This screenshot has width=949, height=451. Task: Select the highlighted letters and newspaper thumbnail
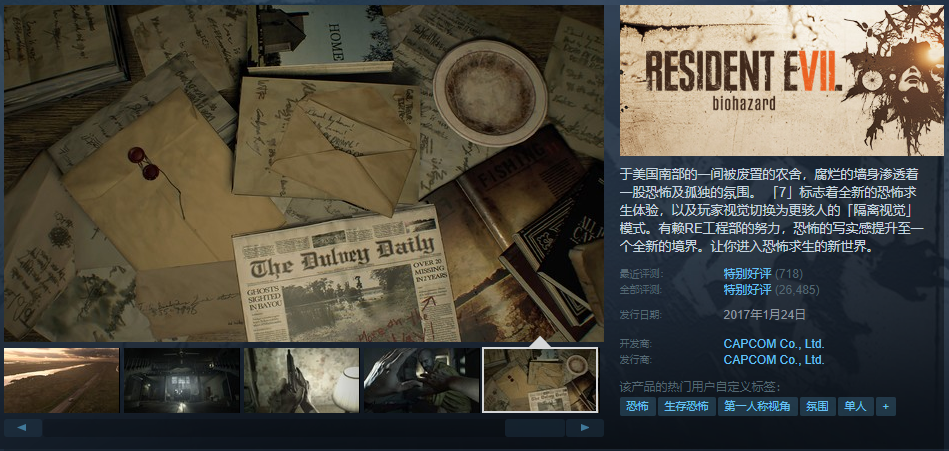click(540, 380)
